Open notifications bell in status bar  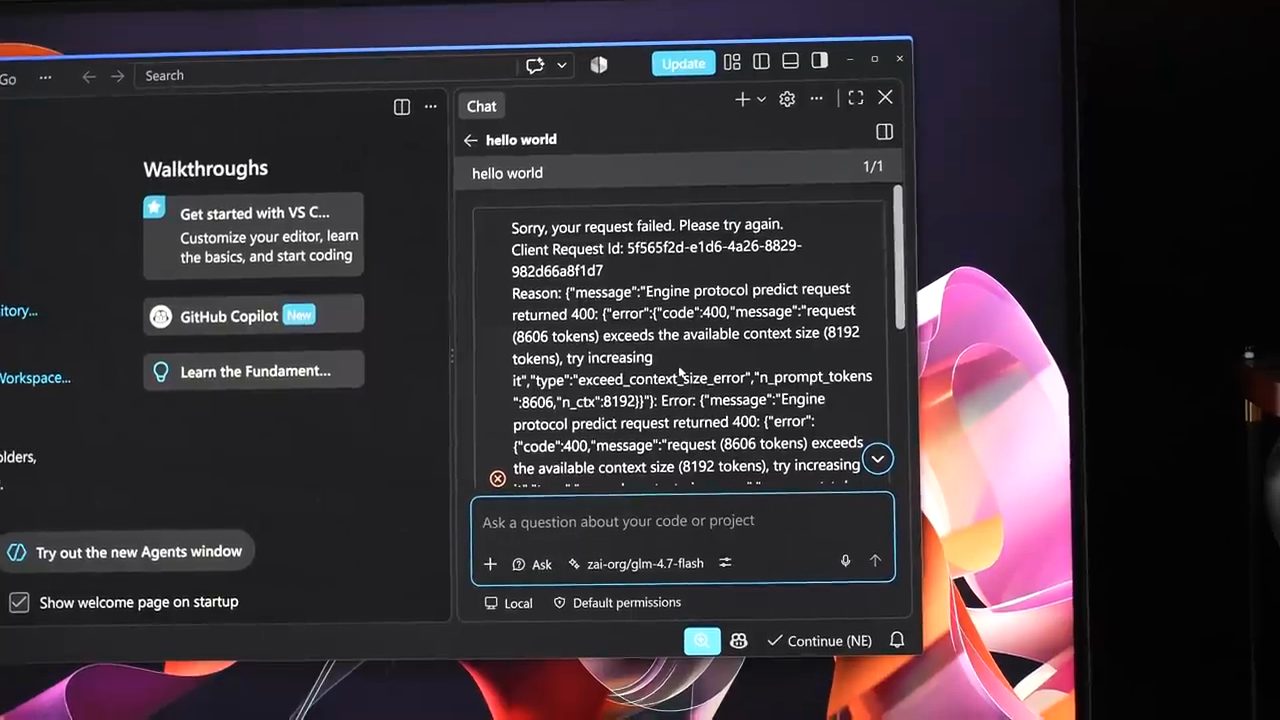click(897, 640)
